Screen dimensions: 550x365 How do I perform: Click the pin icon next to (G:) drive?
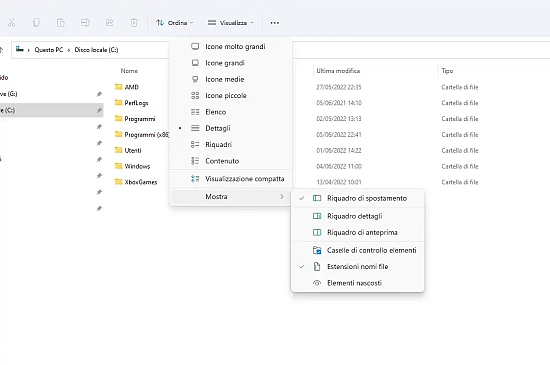[99, 94]
